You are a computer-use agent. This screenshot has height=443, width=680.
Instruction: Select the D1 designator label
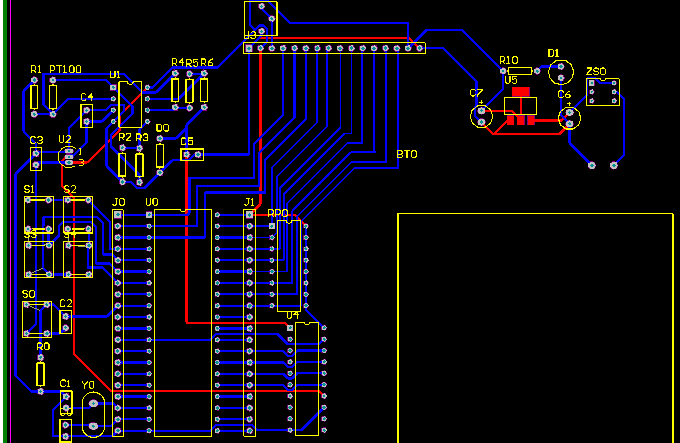(x=553, y=53)
